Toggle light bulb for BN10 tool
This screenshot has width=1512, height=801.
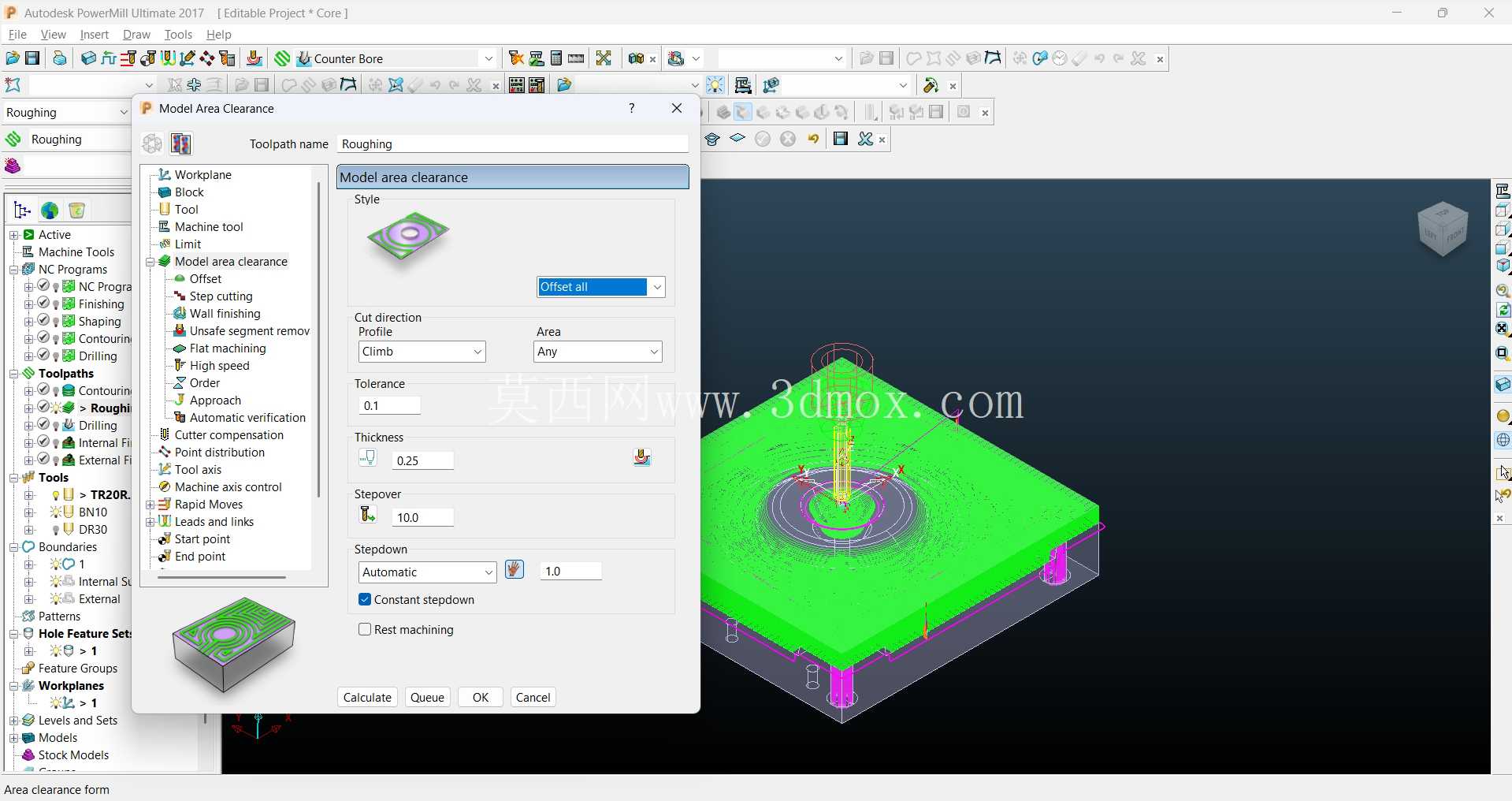click(55, 512)
